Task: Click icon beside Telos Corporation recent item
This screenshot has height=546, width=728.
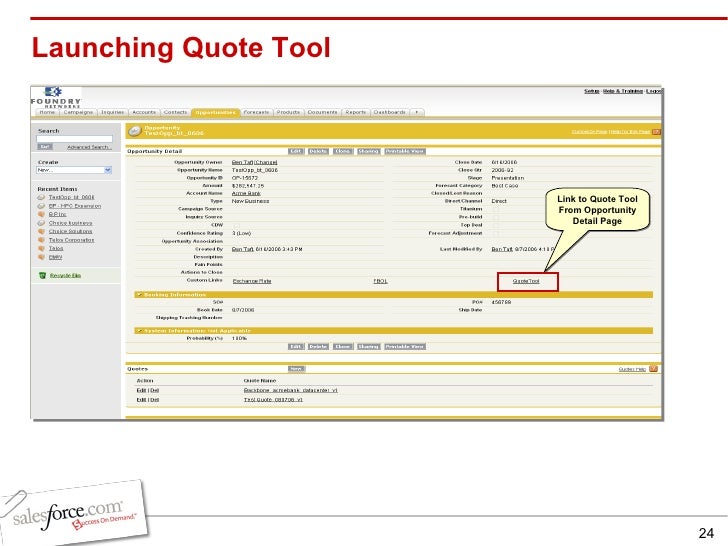Action: tap(41, 240)
